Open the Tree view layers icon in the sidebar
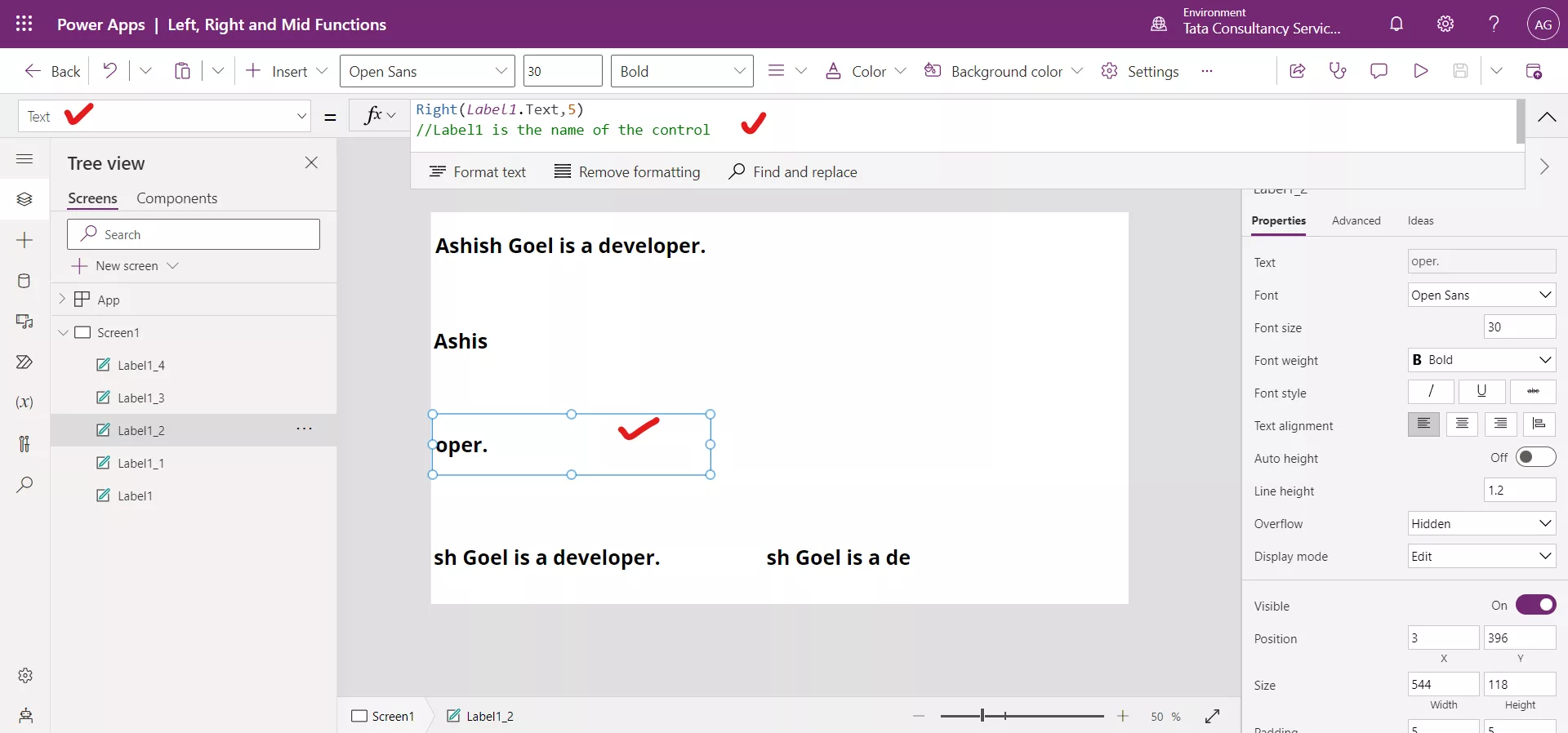This screenshot has height=733, width=1568. coord(24,199)
